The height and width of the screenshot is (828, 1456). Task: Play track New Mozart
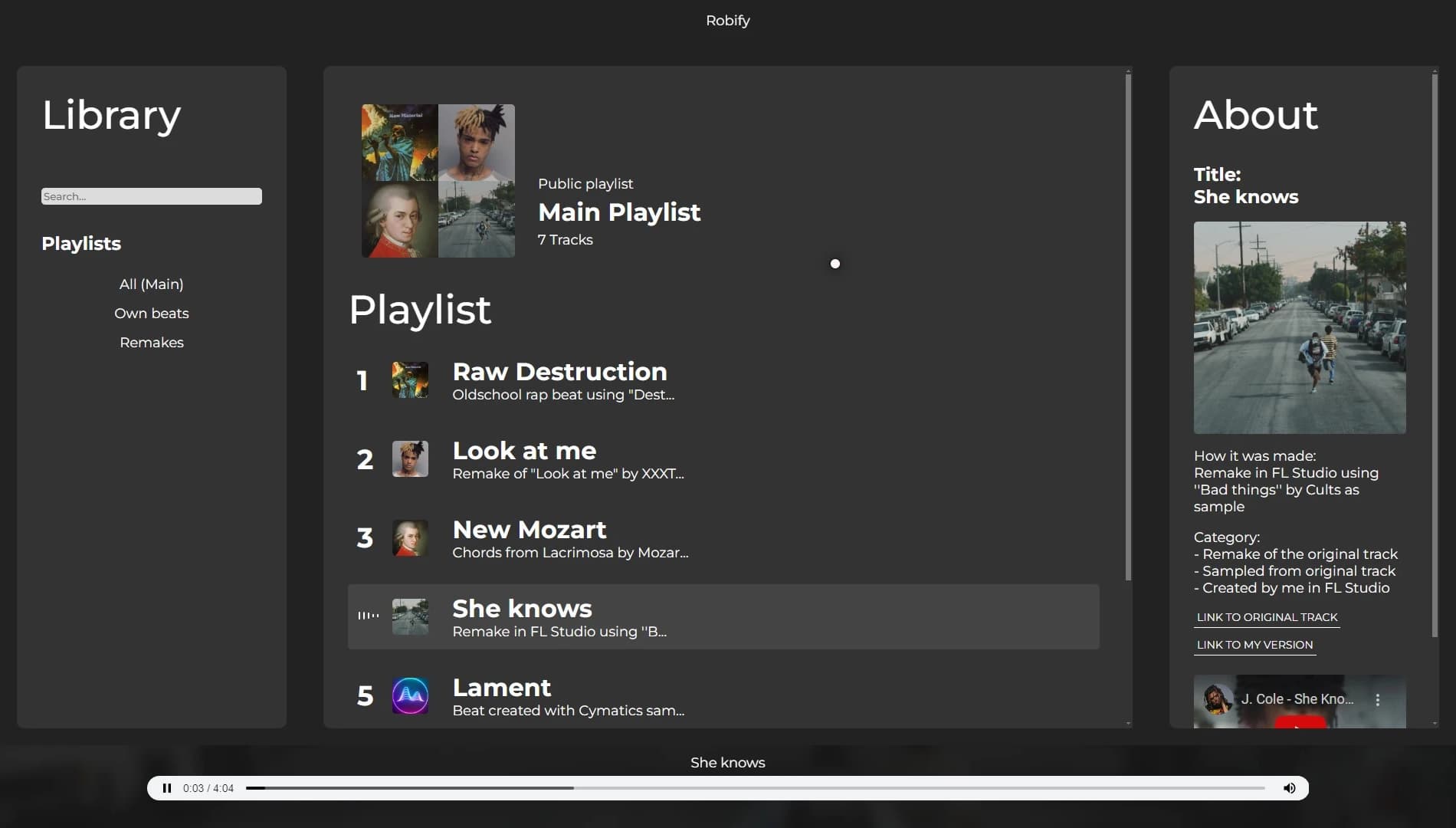[530, 530]
